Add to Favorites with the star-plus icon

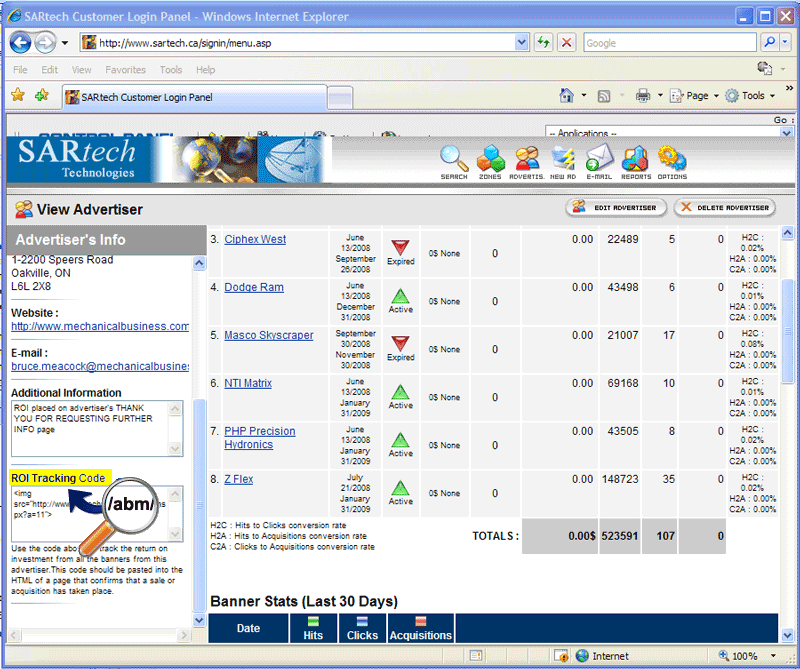(42, 95)
